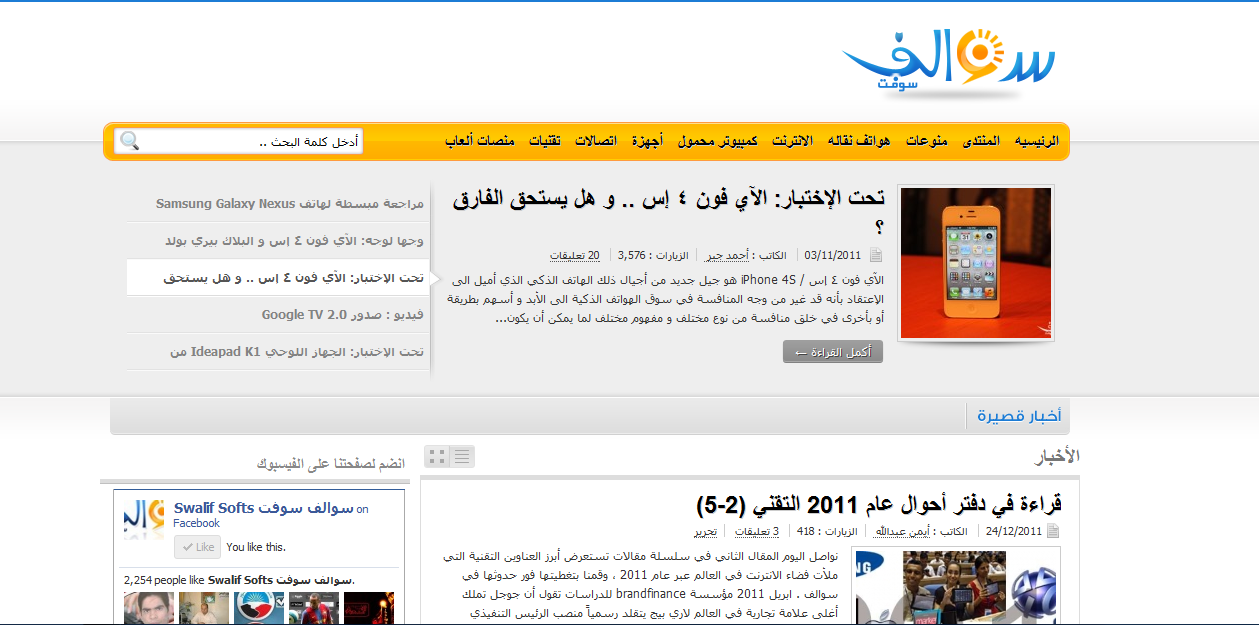Go to the منوعات section
This screenshot has height=625, width=1259.
coord(927,141)
